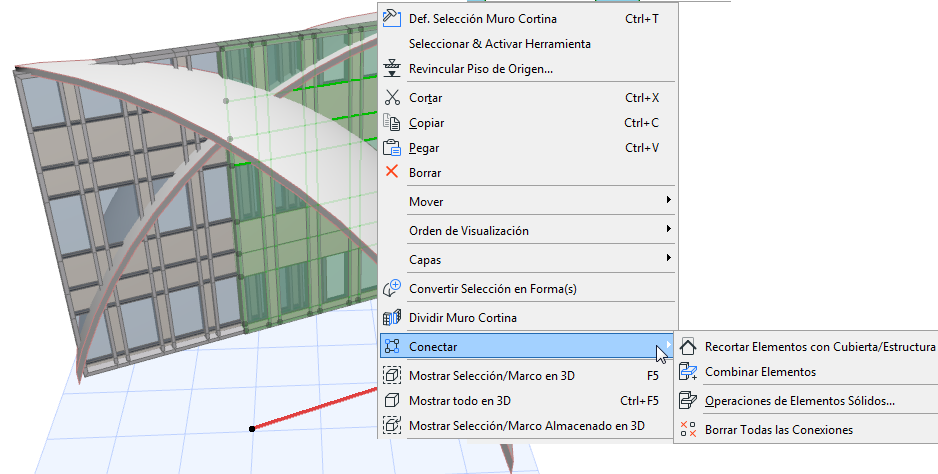This screenshot has width=938, height=474.
Task: Select Dividir Muro Cortina option
Action: click(x=528, y=318)
